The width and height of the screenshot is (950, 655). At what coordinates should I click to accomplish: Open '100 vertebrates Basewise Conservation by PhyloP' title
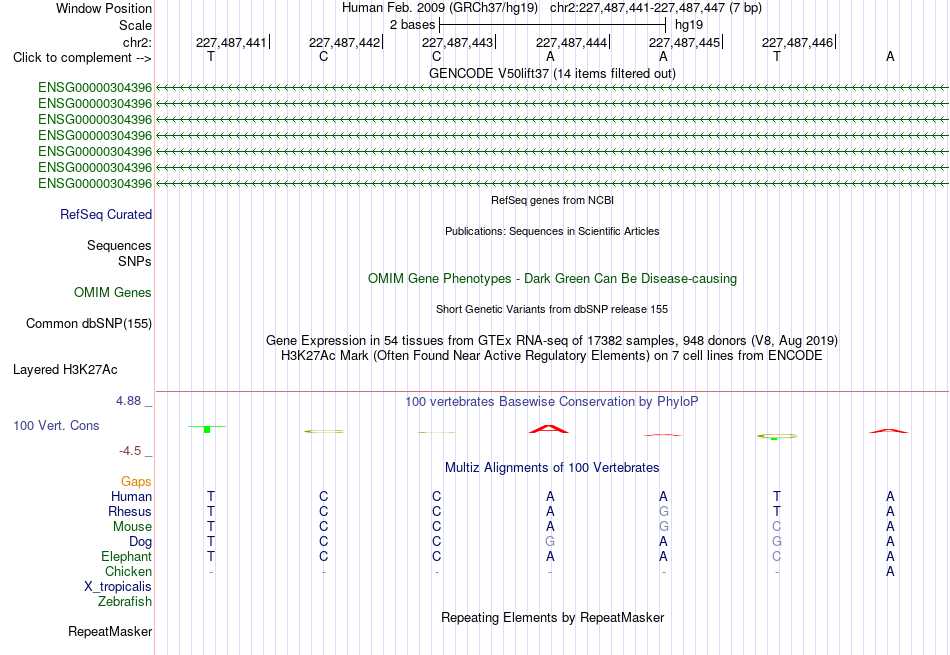pyautogui.click(x=552, y=402)
